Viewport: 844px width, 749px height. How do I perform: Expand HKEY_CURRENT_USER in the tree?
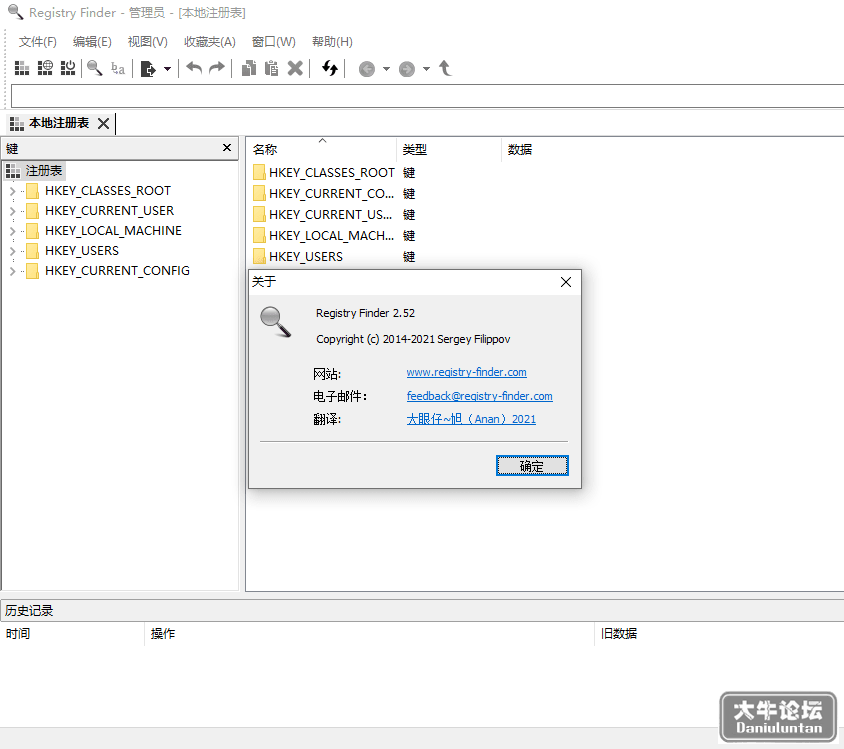point(12,211)
